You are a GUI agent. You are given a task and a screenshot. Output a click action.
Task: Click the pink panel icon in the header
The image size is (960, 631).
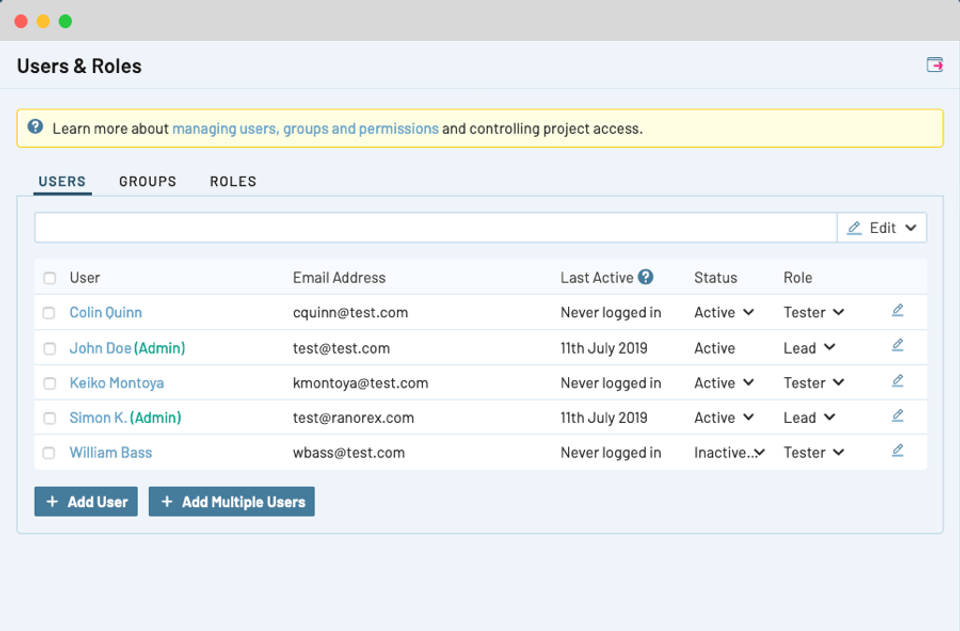click(x=934, y=65)
